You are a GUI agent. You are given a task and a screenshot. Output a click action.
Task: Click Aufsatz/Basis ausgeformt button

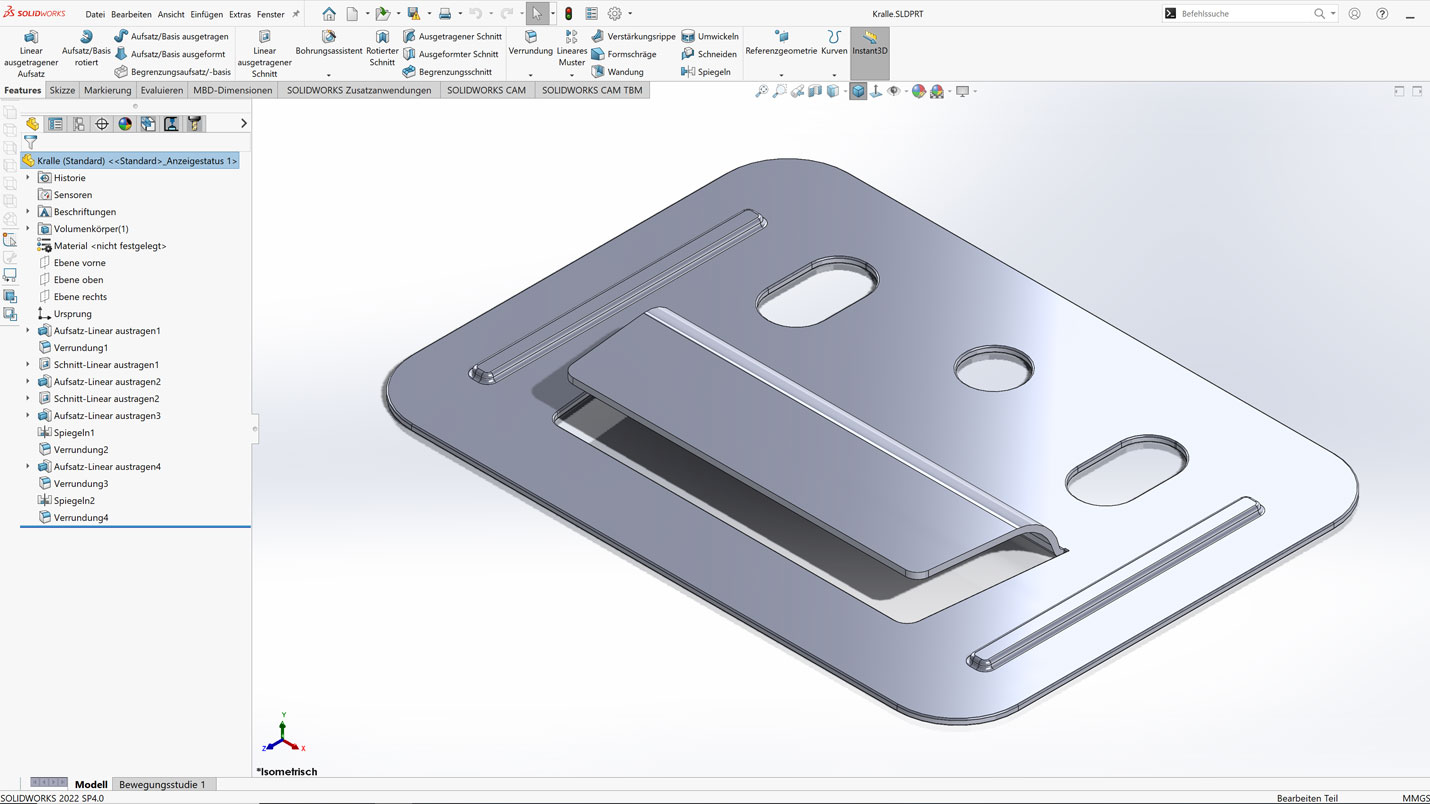click(170, 54)
